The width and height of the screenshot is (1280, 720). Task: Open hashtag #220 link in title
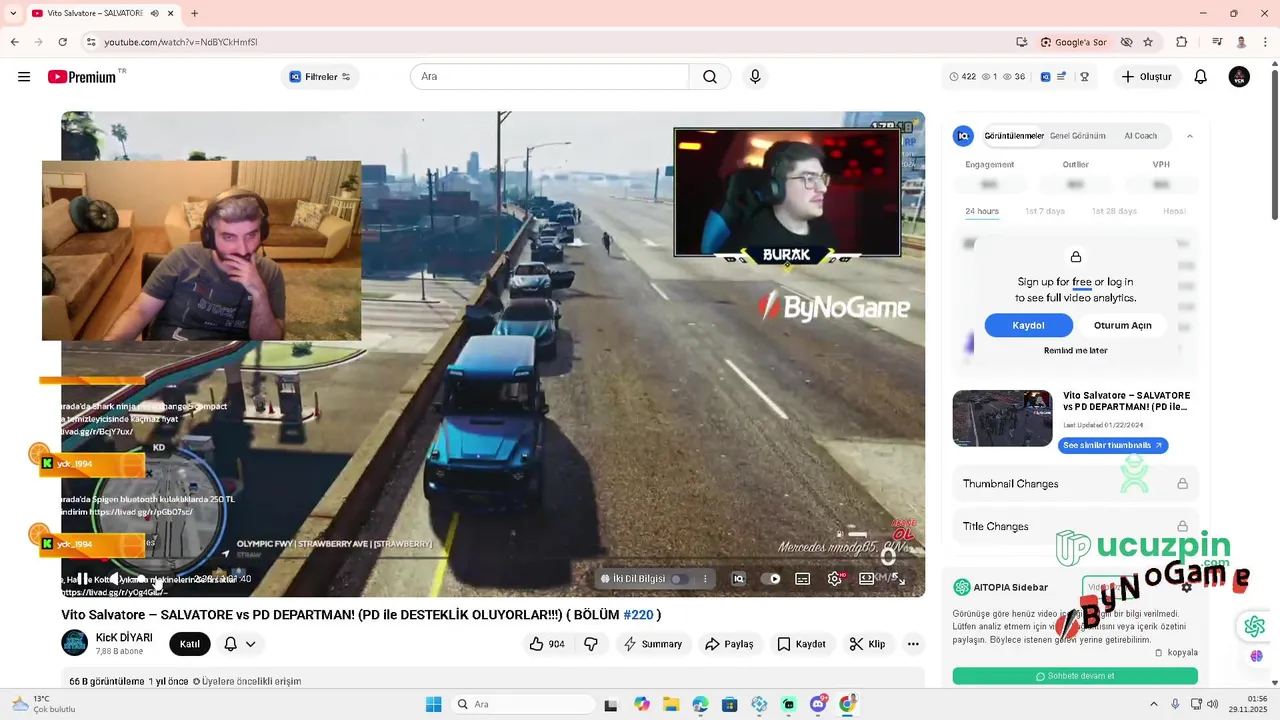pos(638,615)
